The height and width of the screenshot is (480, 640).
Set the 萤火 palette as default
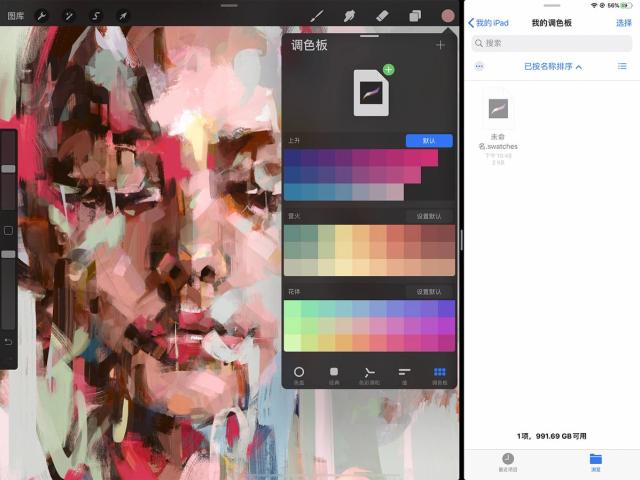(429, 216)
